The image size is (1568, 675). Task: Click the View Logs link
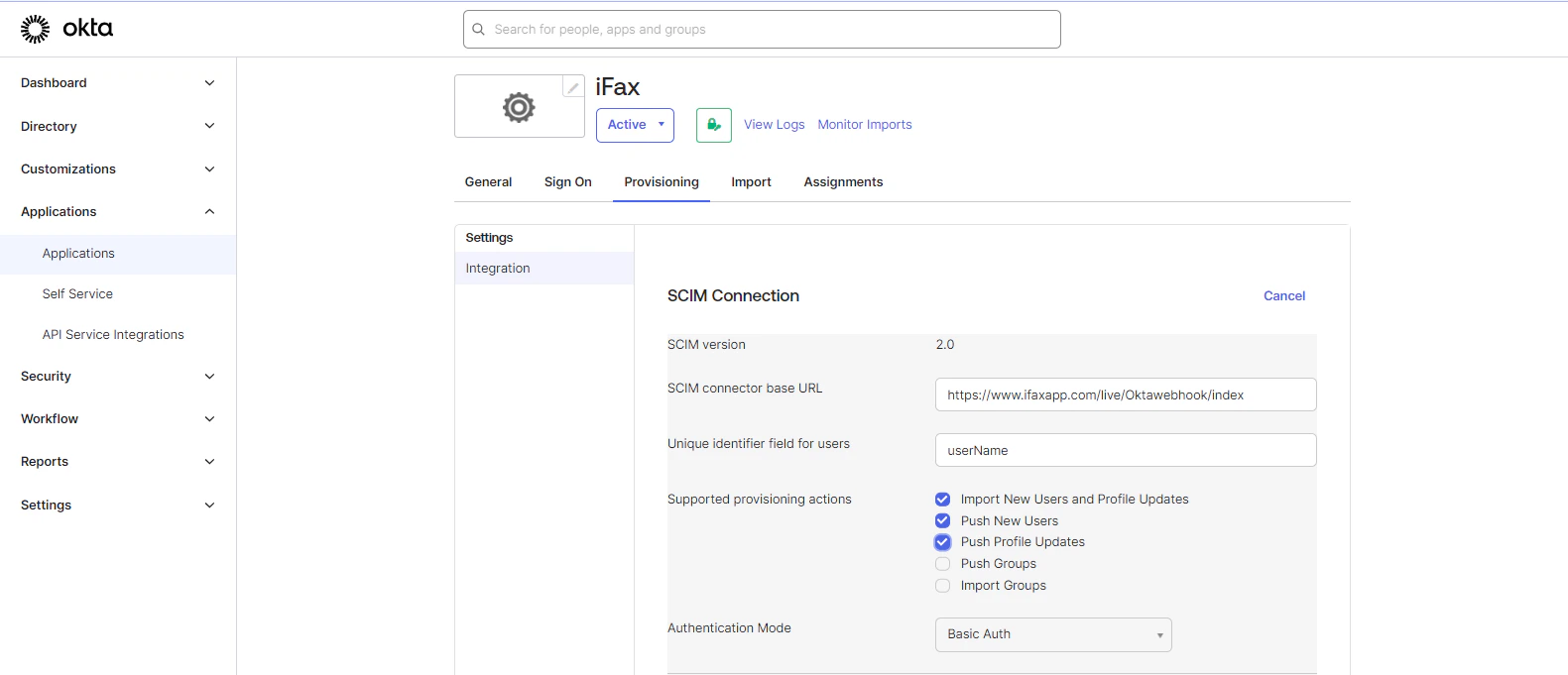774,125
